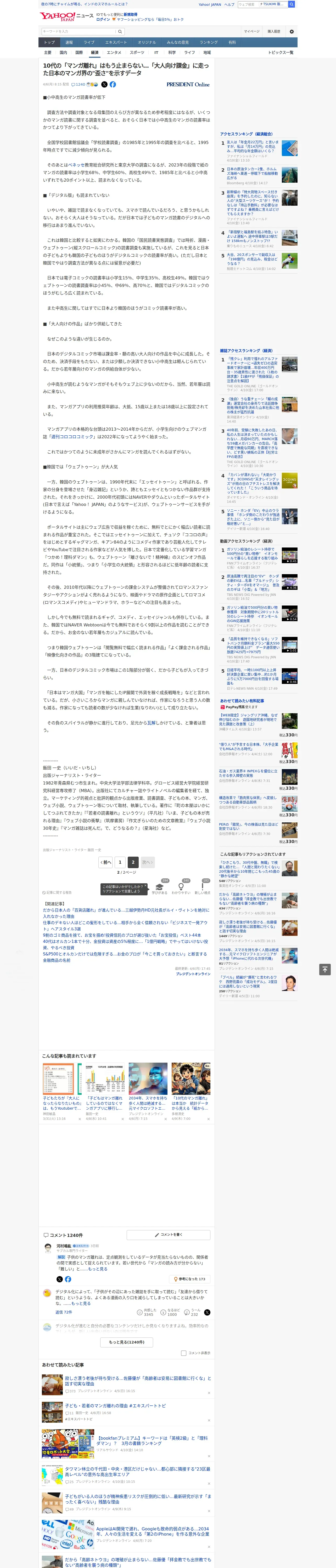Select the エキスパート tab
336x1568 pixels.
tap(116, 43)
